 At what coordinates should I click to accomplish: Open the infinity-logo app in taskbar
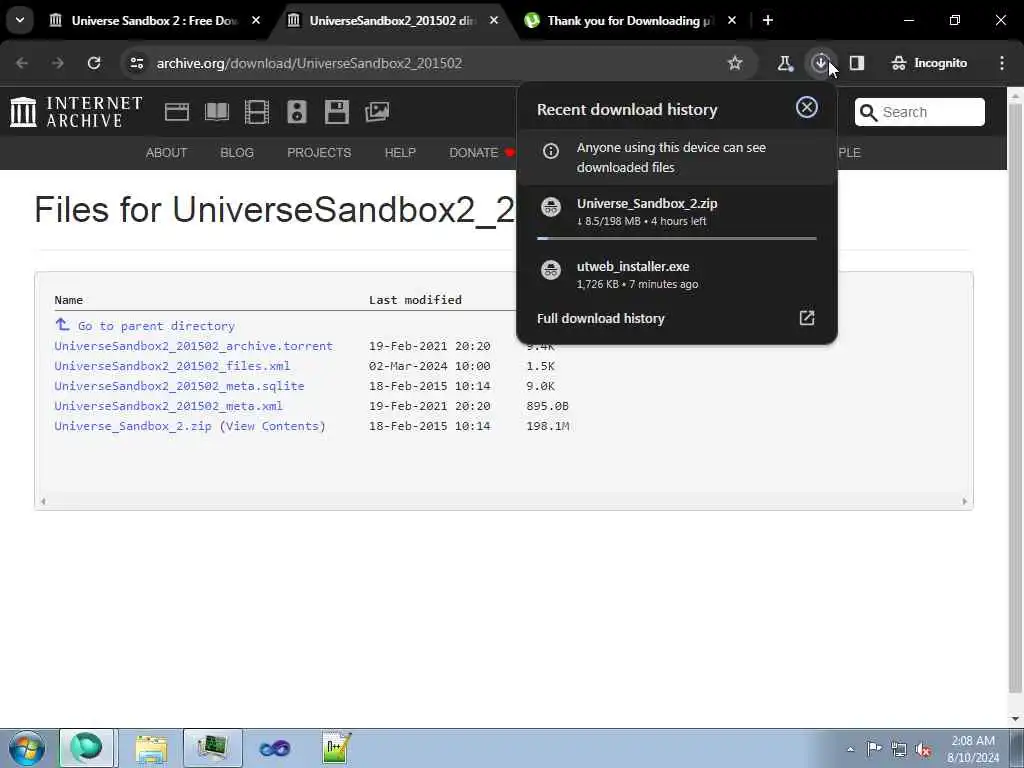point(274,748)
